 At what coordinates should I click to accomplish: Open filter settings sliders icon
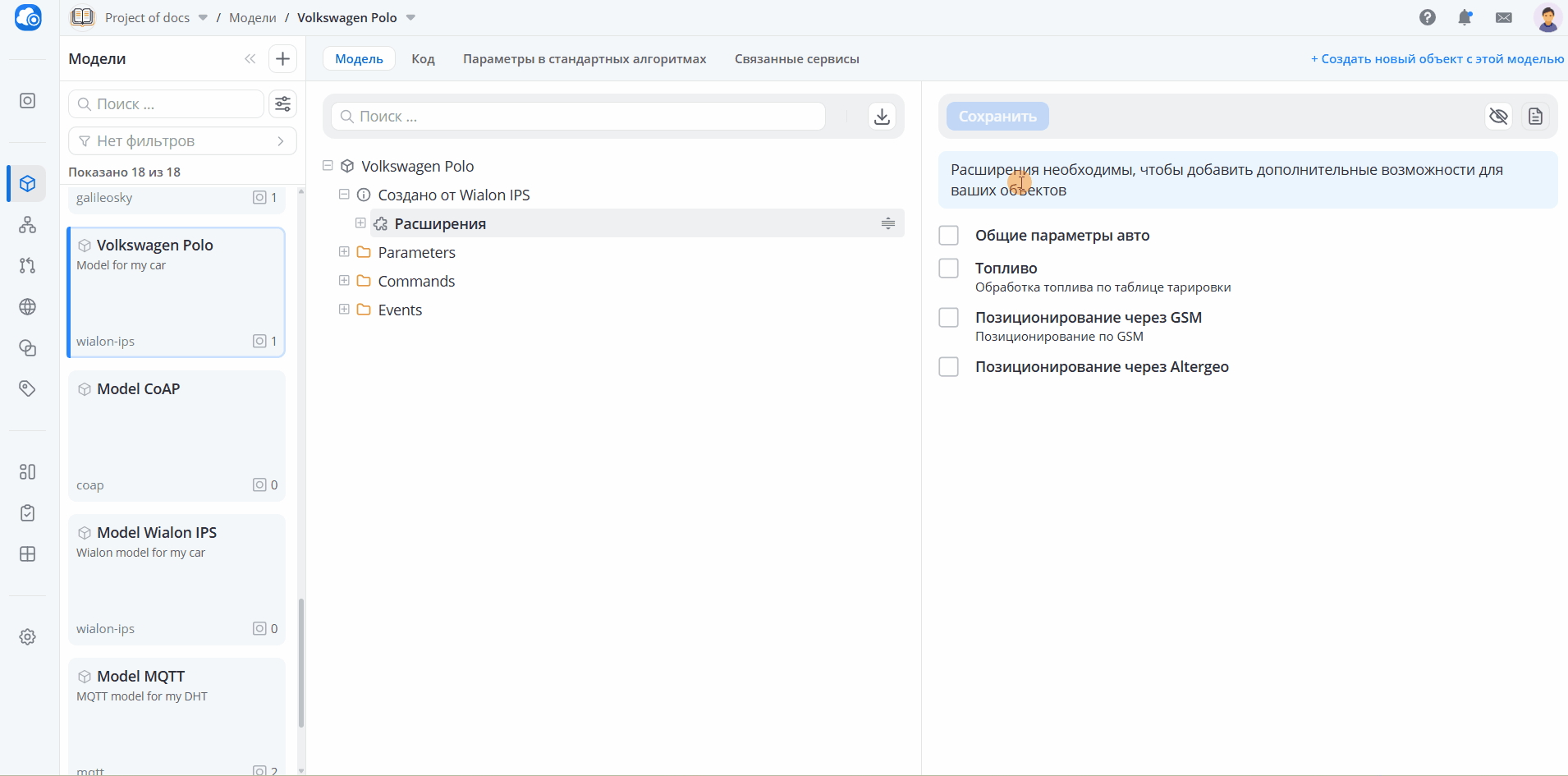(282, 103)
